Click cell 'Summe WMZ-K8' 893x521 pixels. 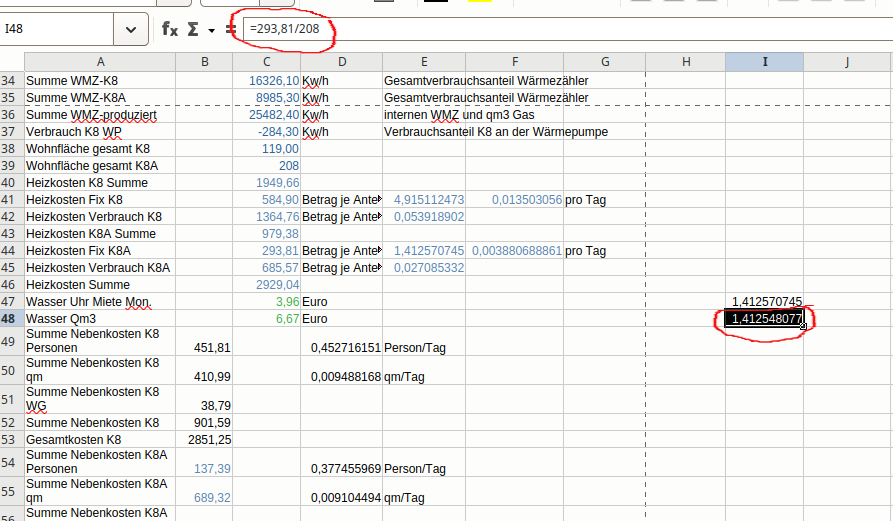click(100, 81)
